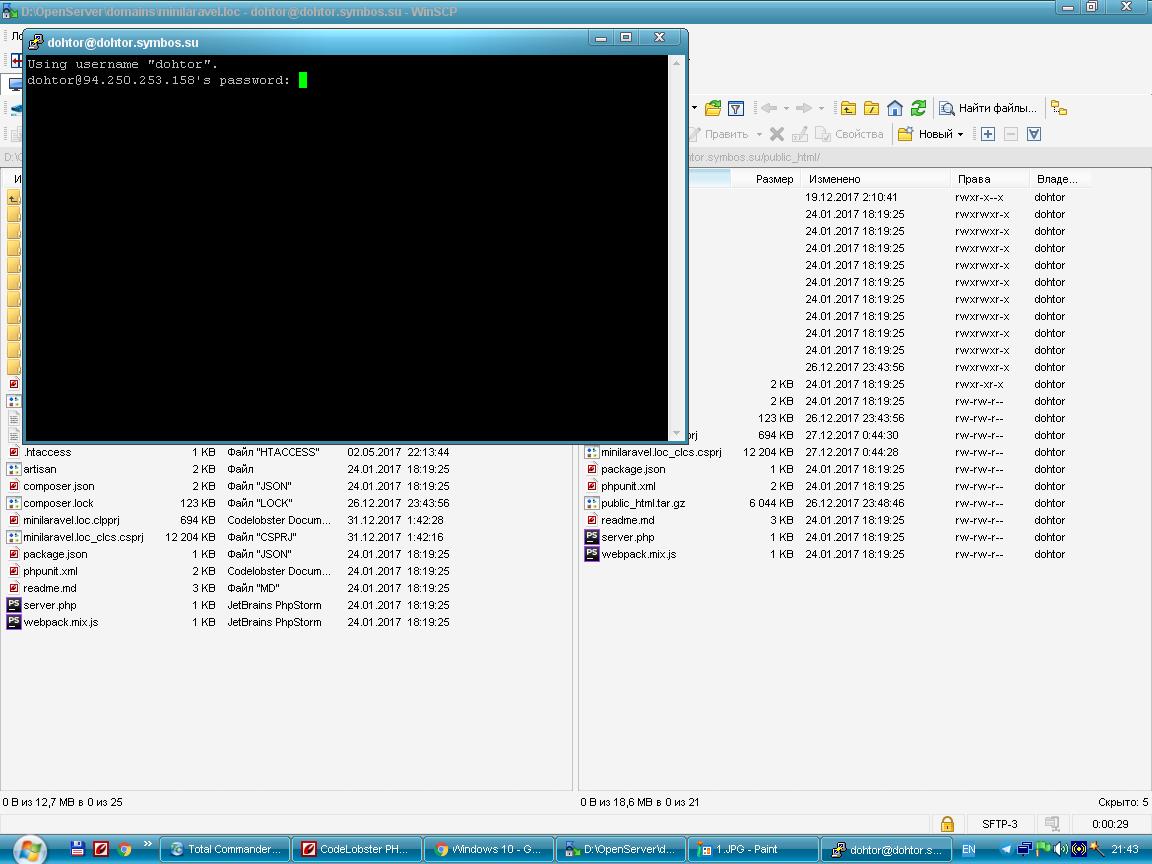
Task: Toggle the directory tree icon
Action: coord(1058,108)
